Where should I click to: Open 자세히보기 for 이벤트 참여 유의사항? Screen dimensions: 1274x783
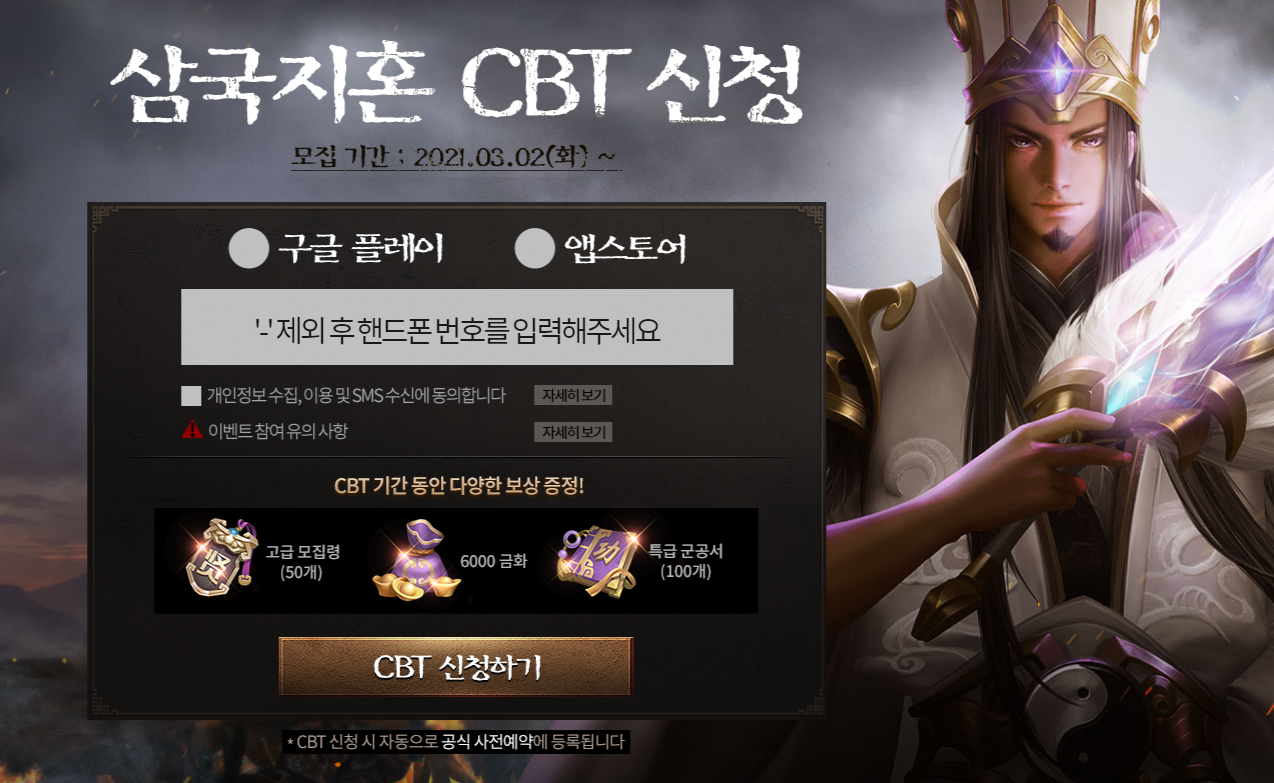click(573, 432)
